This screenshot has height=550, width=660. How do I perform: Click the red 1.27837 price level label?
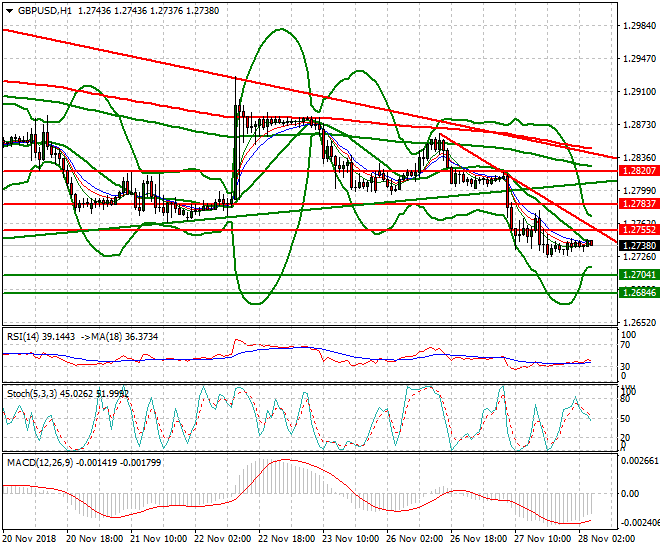pyautogui.click(x=639, y=204)
